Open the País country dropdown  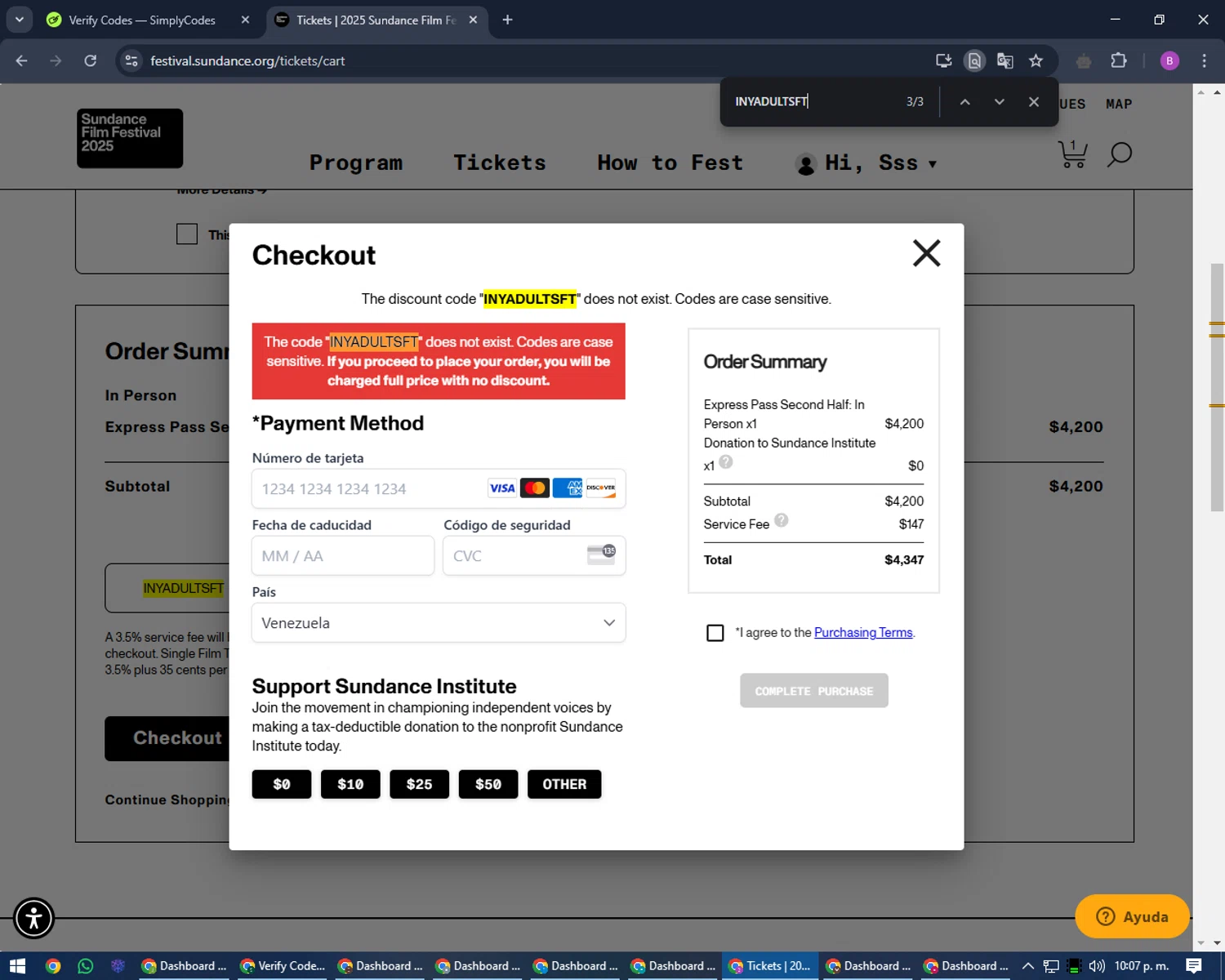point(439,622)
